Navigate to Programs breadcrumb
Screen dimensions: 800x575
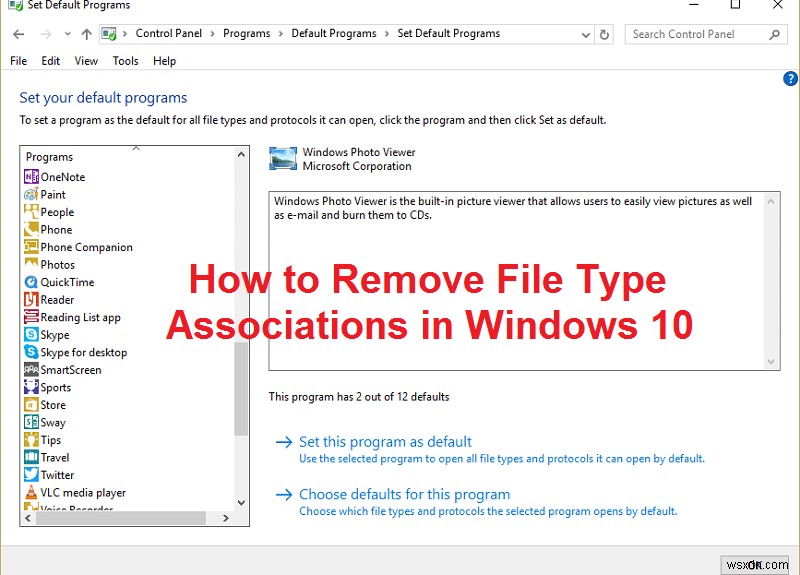tap(246, 34)
